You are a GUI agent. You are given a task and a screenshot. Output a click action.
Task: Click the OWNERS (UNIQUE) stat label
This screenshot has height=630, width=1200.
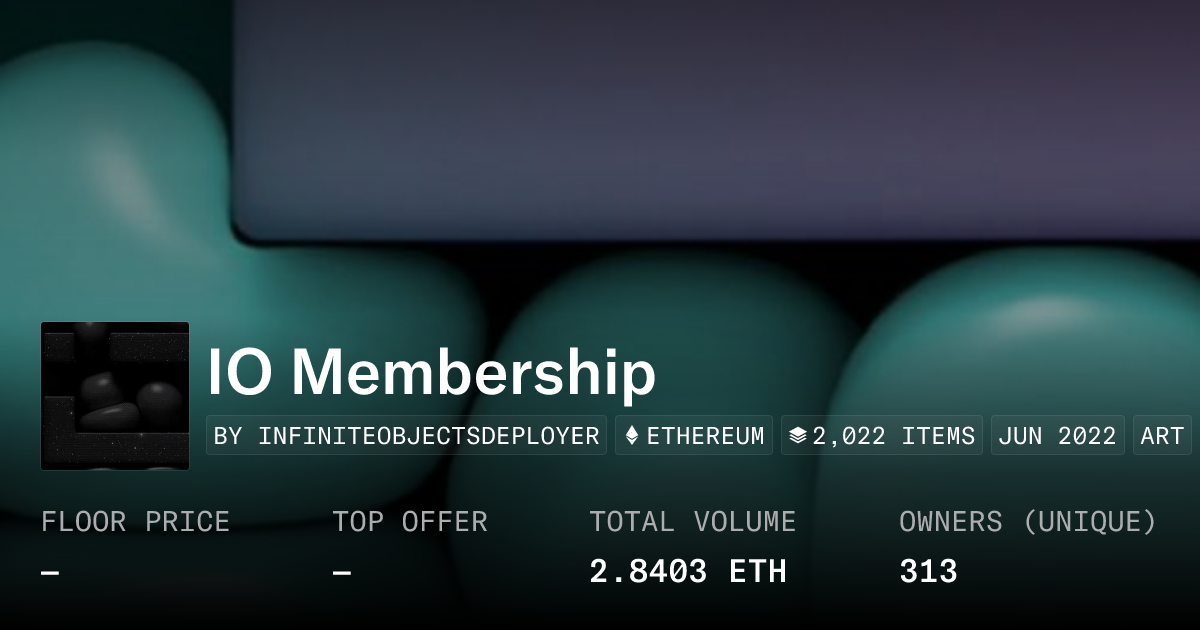pyautogui.click(x=1028, y=522)
